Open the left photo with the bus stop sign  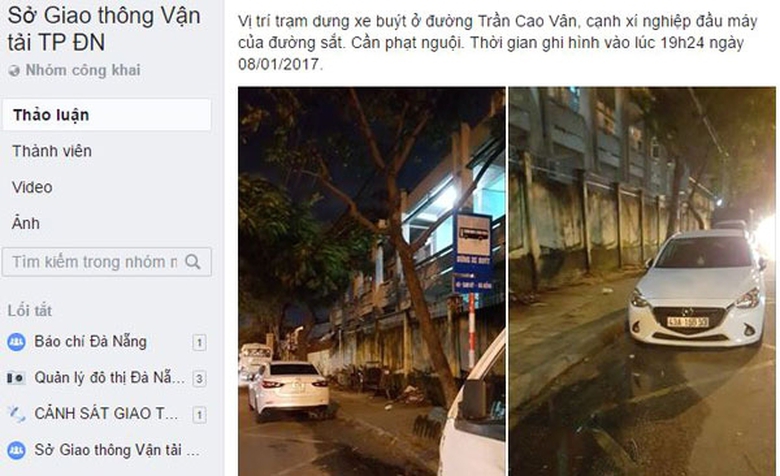[x=372, y=282]
